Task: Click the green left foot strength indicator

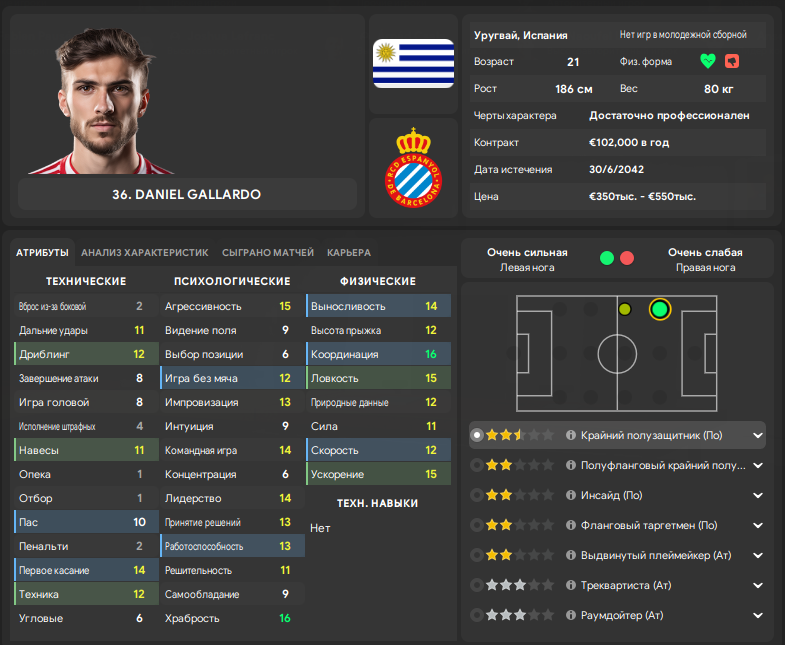Action: point(607,258)
